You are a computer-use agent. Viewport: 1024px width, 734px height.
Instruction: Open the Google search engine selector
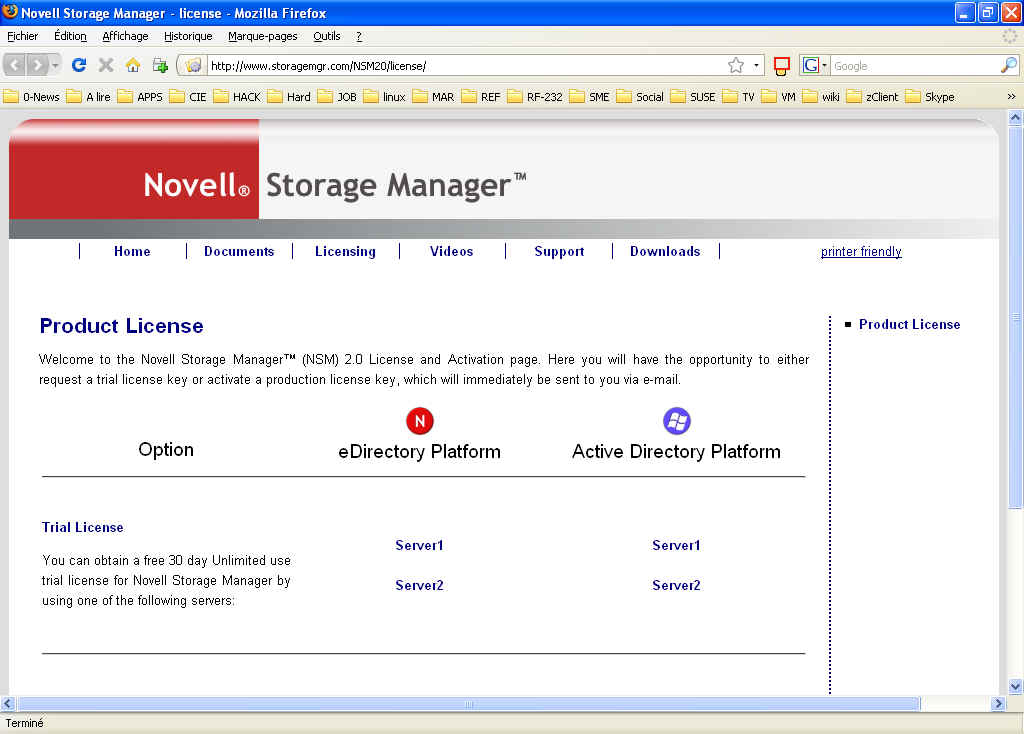pos(814,65)
